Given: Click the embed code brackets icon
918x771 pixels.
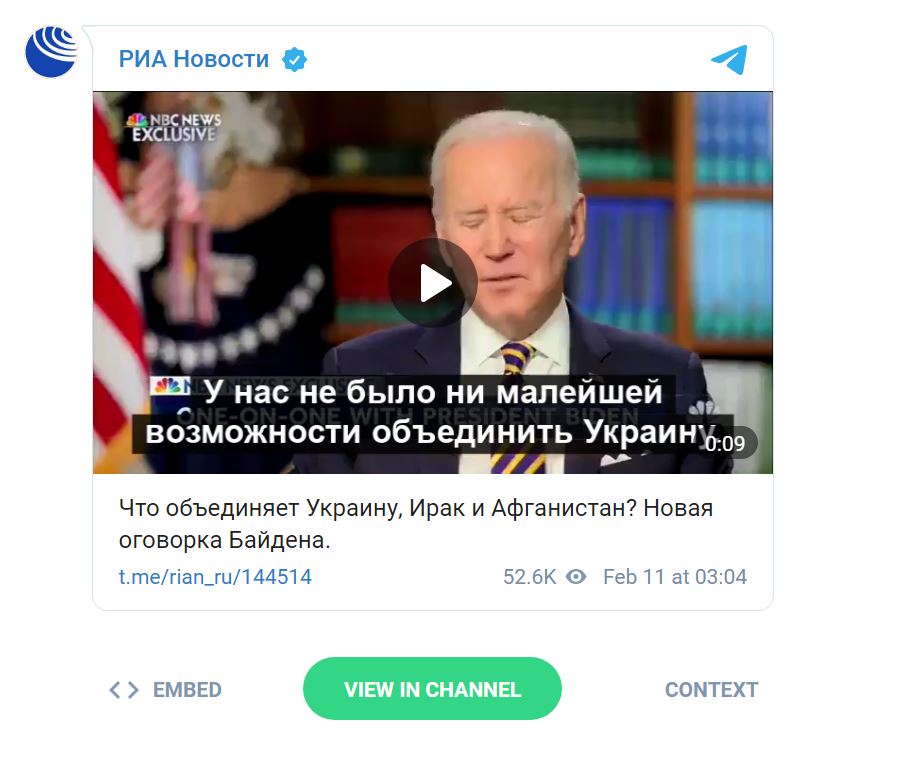Looking at the screenshot, I should click(124, 690).
